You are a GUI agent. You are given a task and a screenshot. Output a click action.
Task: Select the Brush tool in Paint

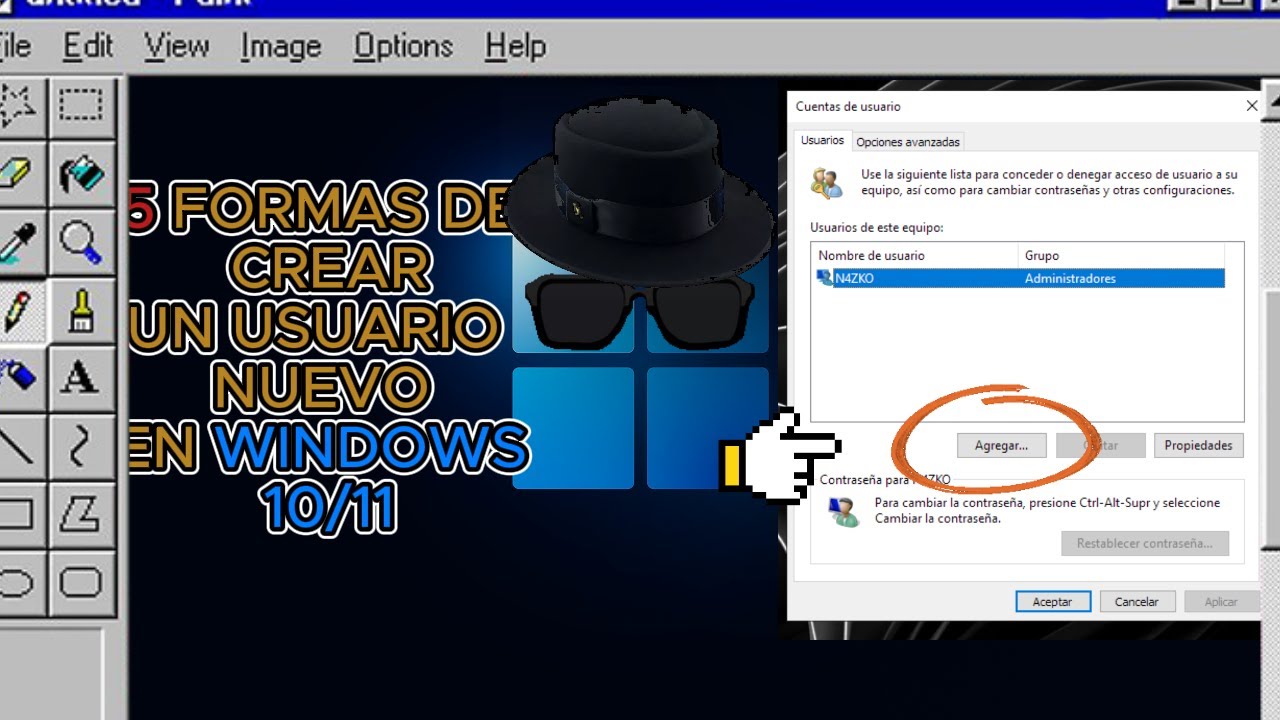click(x=82, y=310)
